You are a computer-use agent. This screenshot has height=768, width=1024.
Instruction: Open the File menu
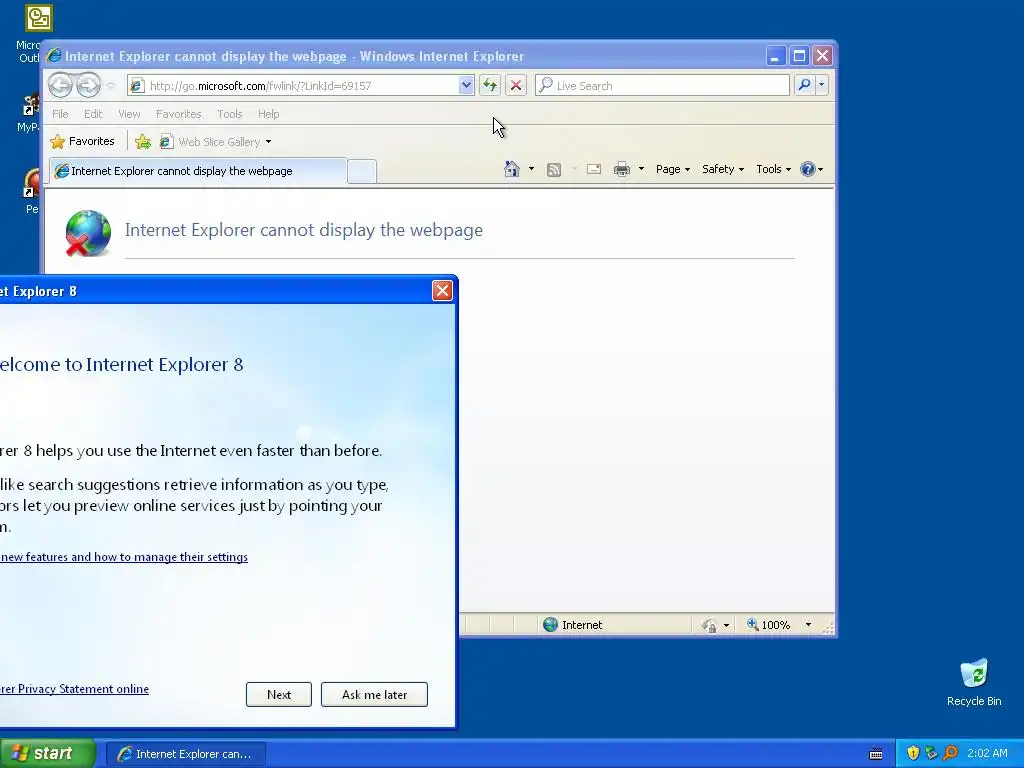tap(60, 114)
